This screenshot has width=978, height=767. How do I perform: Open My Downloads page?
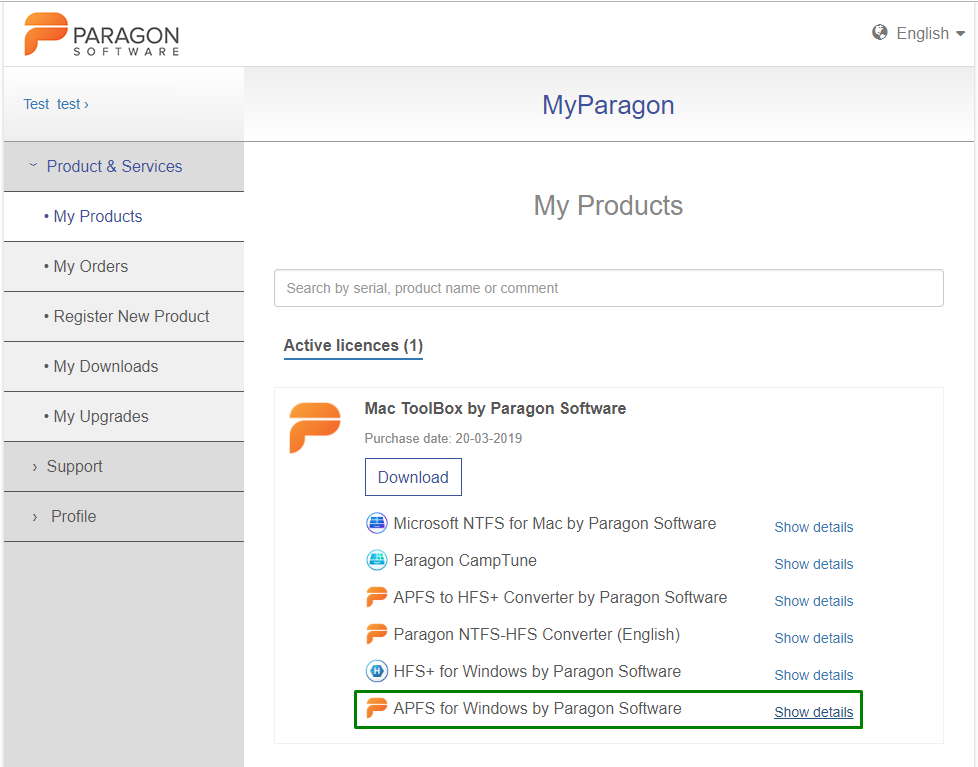pyautogui.click(x=123, y=367)
